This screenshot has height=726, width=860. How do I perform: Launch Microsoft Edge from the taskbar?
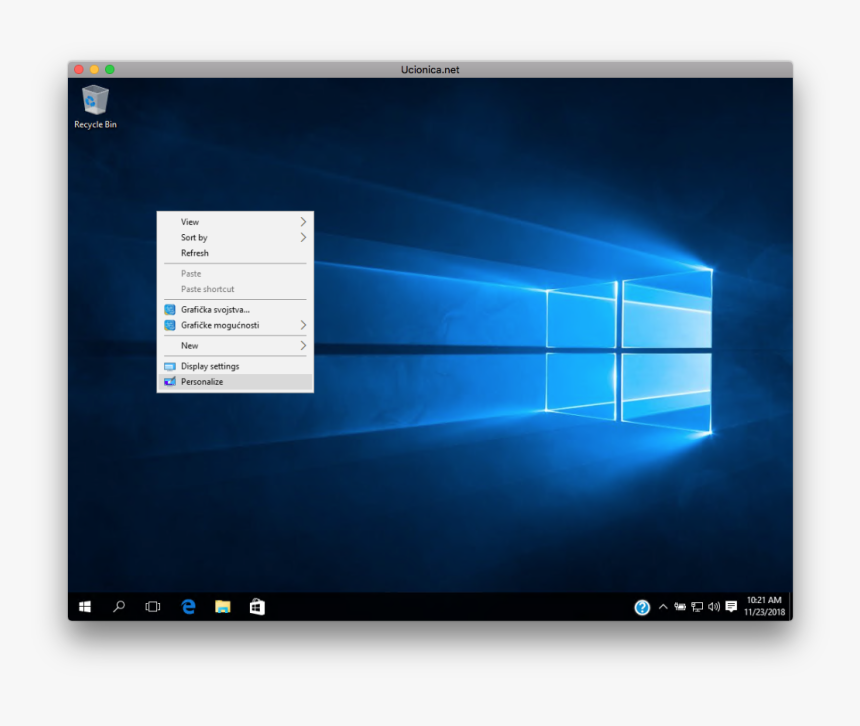[x=188, y=606]
